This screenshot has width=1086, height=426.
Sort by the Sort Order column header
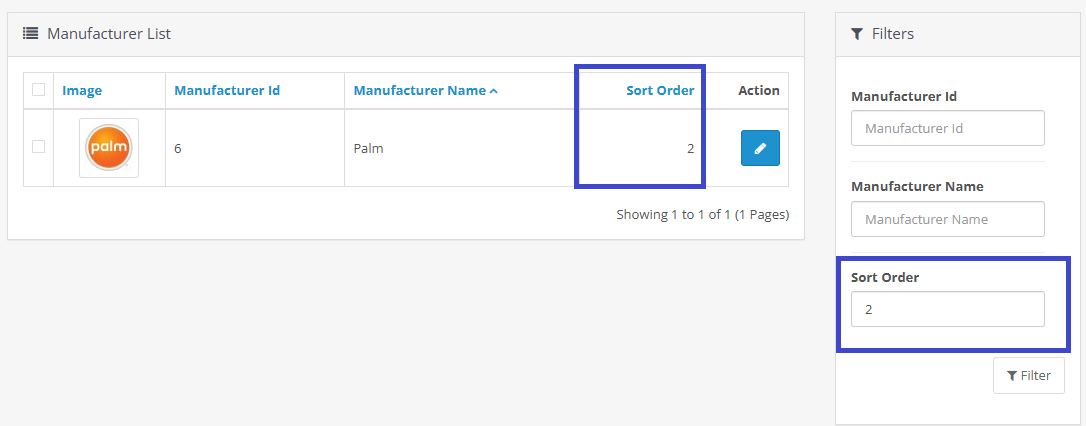coord(660,91)
